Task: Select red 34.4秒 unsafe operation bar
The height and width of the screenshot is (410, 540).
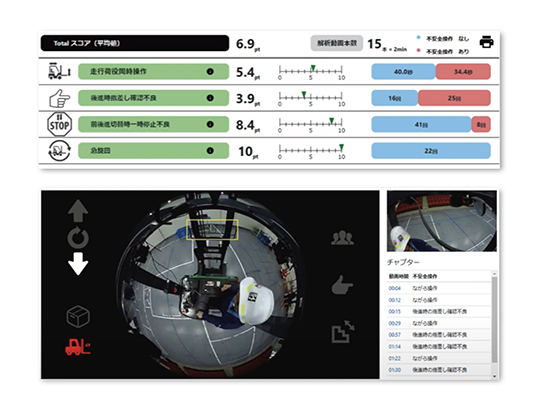Action: 463,72
